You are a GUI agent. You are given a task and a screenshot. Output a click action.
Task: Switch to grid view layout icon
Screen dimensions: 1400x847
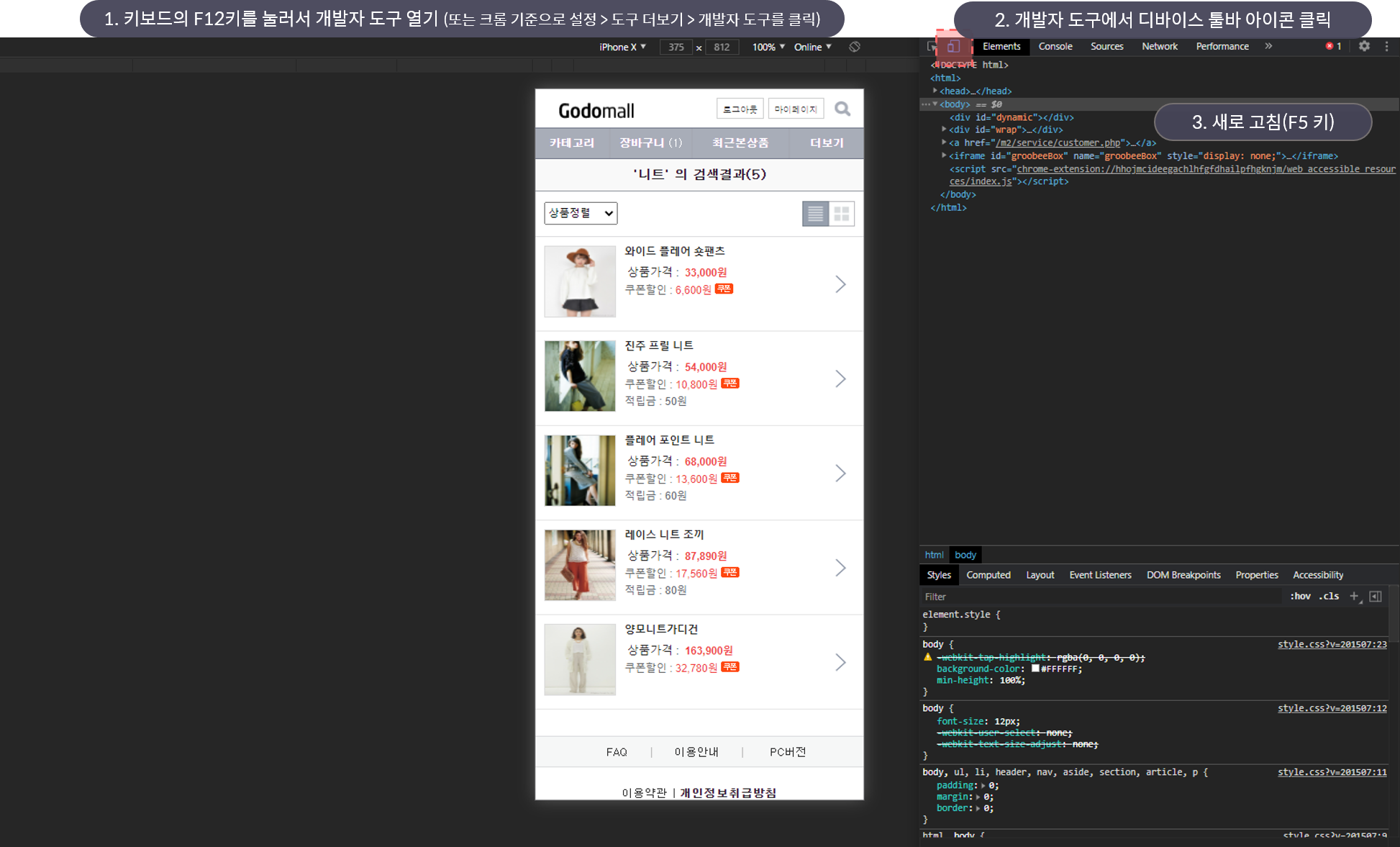point(842,214)
